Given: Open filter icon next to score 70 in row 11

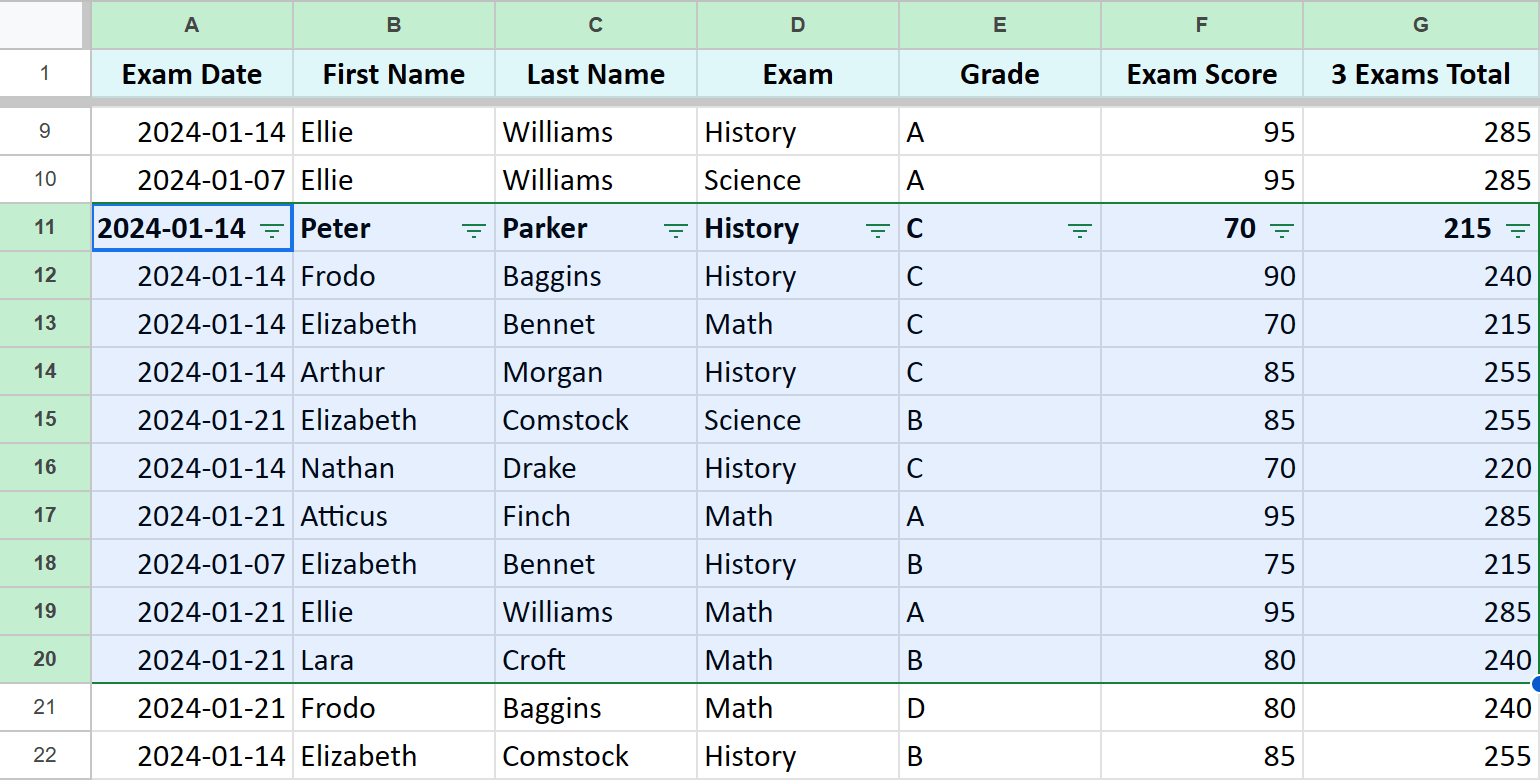Looking at the screenshot, I should click(1281, 230).
